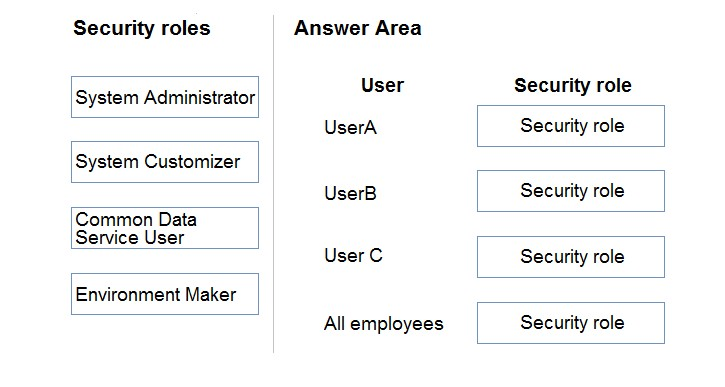Click the word Maker in the last role

pos(211,295)
